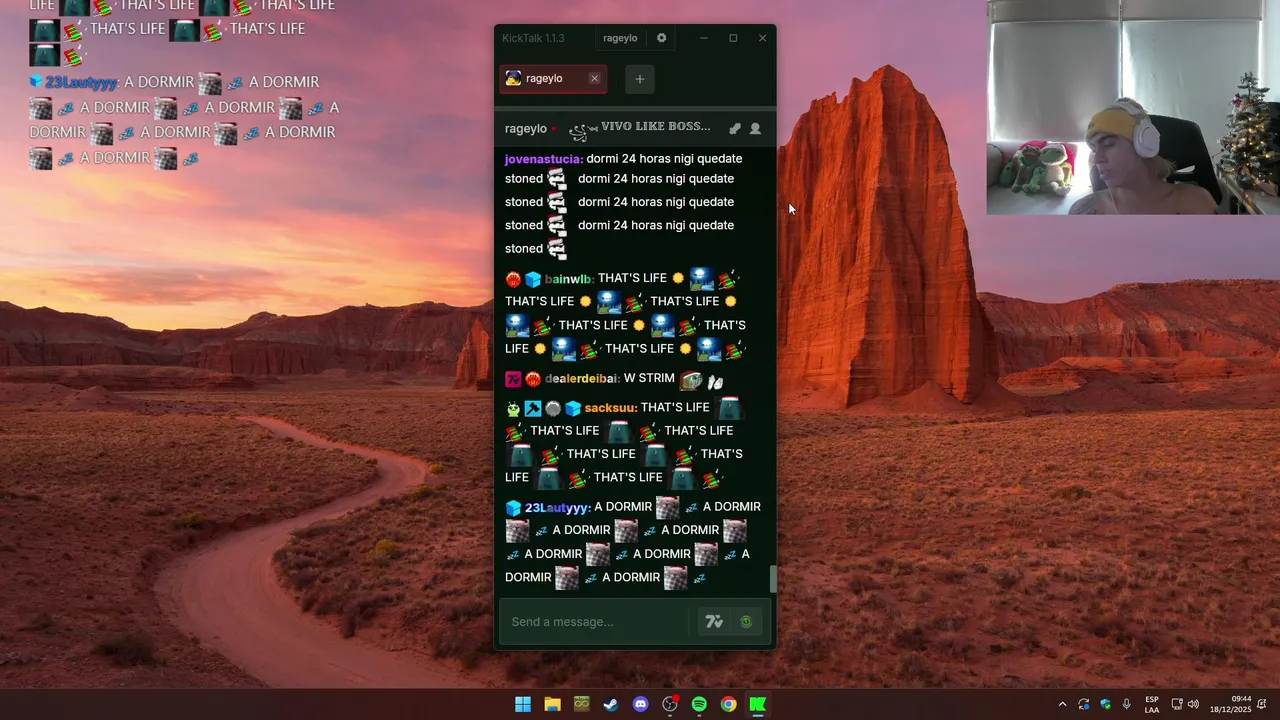This screenshot has height=720, width=1280.
Task: Open Windows Security tray icon
Action: coord(1106,704)
